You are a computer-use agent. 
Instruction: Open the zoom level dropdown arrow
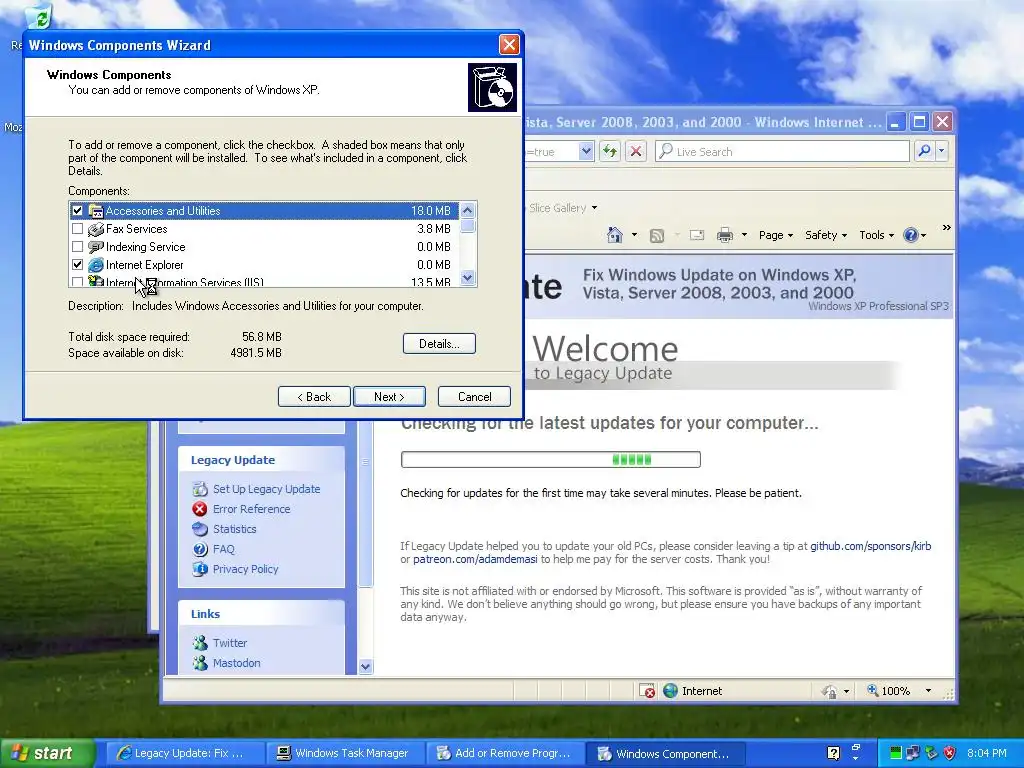(x=928, y=691)
